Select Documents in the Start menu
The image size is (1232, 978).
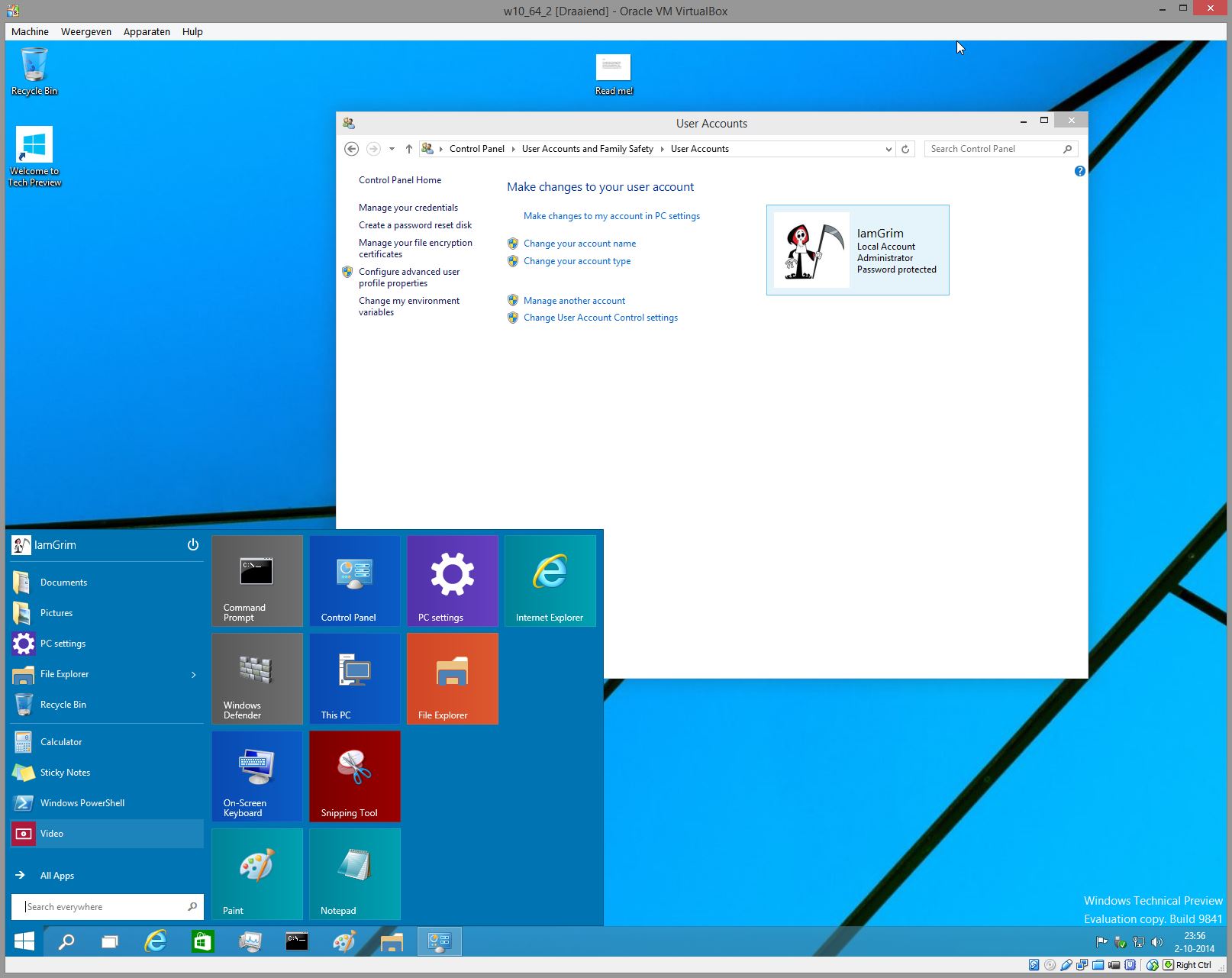[x=107, y=582]
